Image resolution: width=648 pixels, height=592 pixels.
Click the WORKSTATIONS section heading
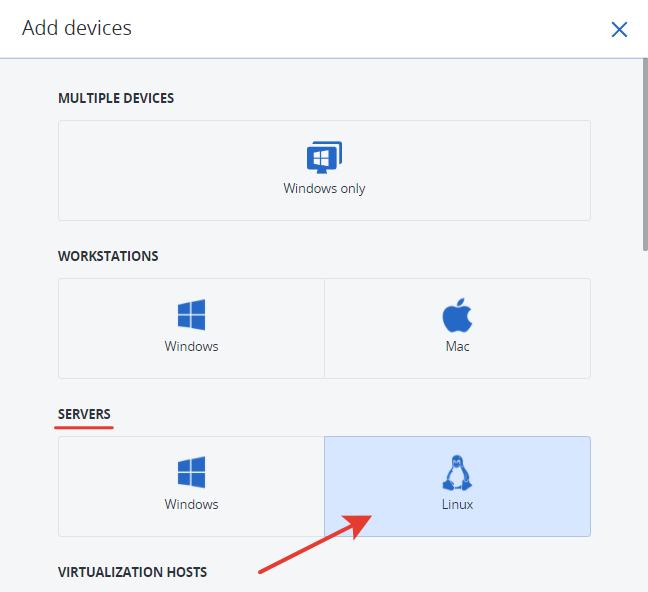108,256
